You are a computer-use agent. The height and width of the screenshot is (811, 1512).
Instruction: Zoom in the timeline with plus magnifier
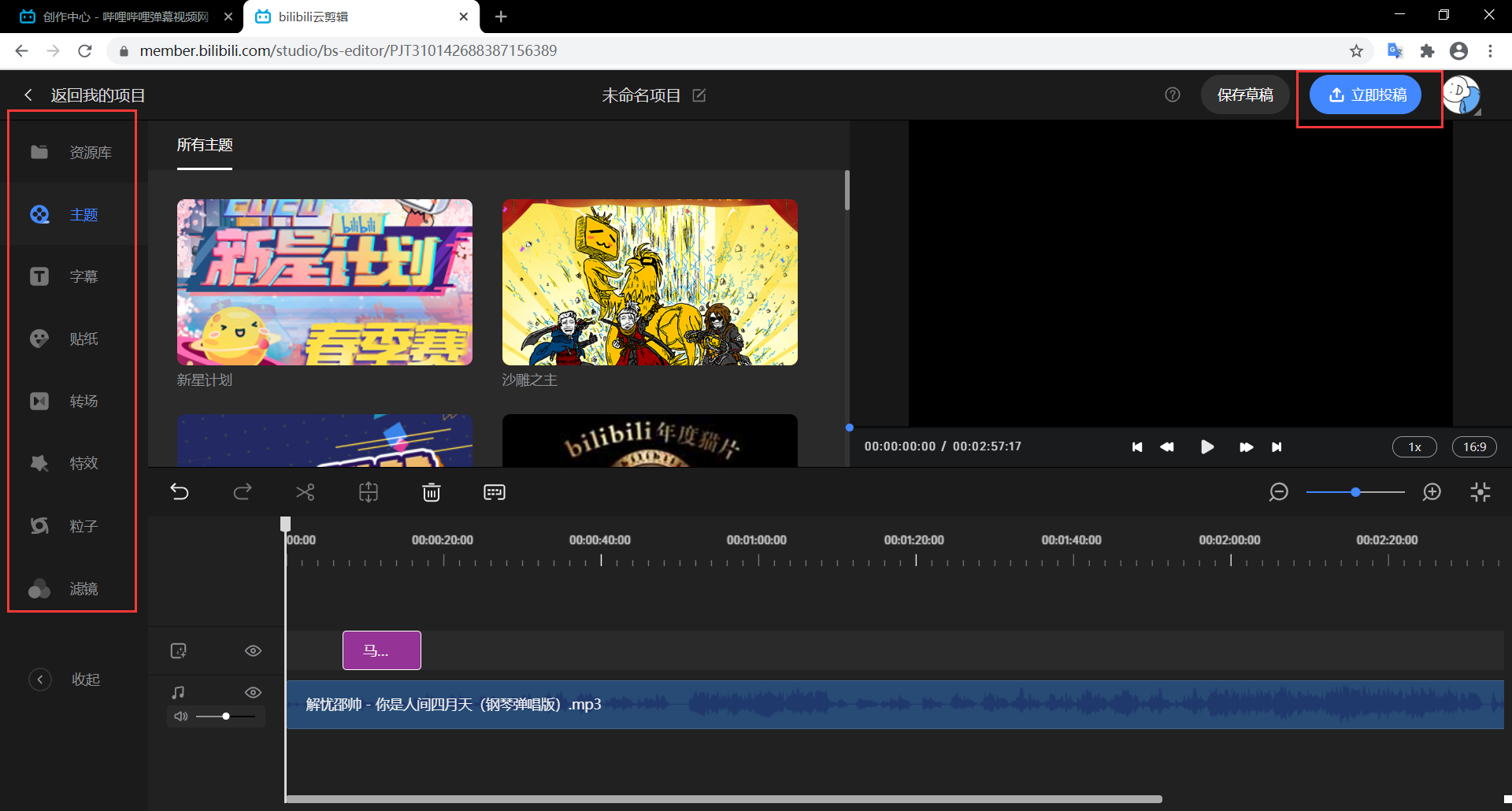pos(1432,492)
